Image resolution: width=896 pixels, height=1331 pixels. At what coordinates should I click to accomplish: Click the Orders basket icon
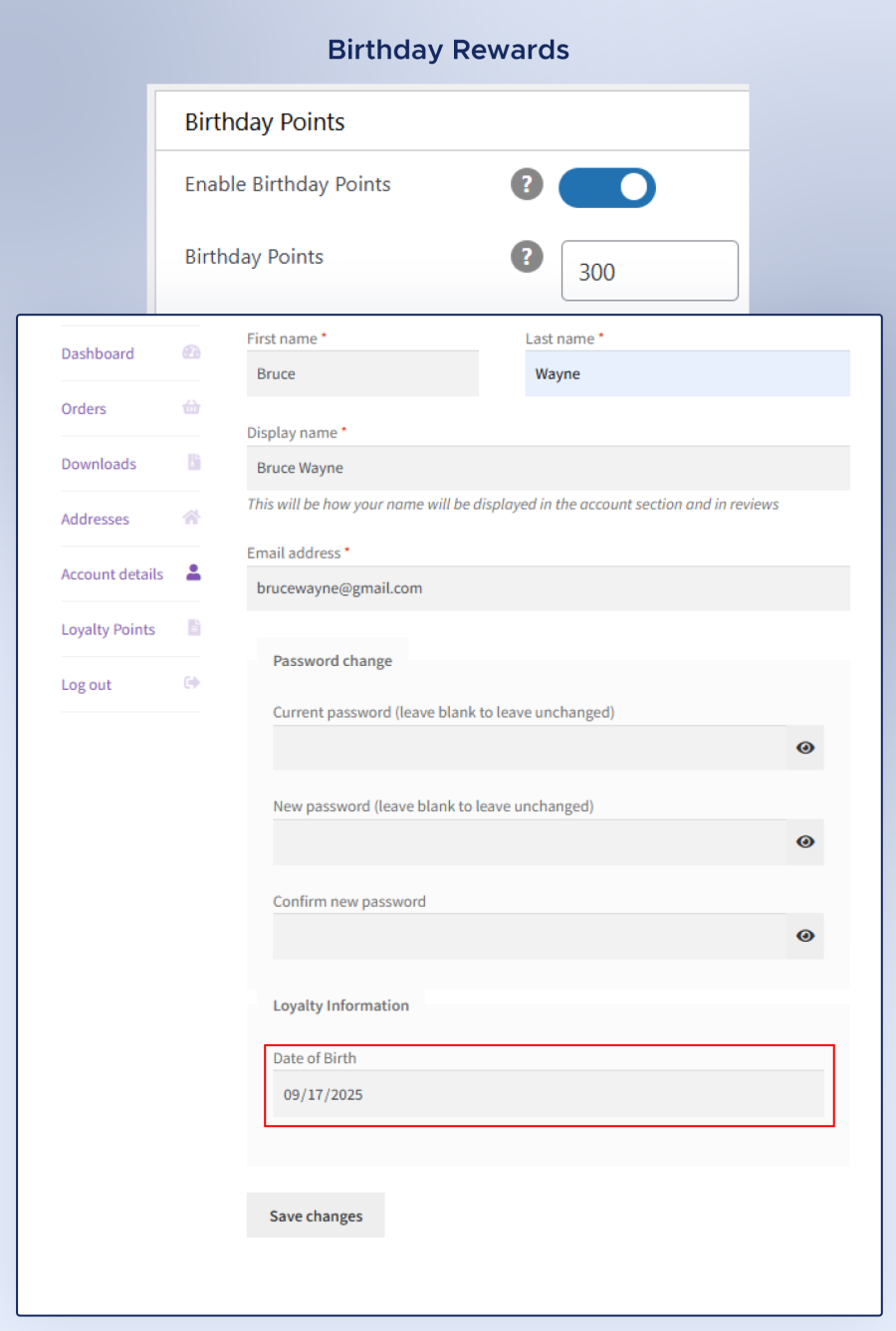point(190,408)
